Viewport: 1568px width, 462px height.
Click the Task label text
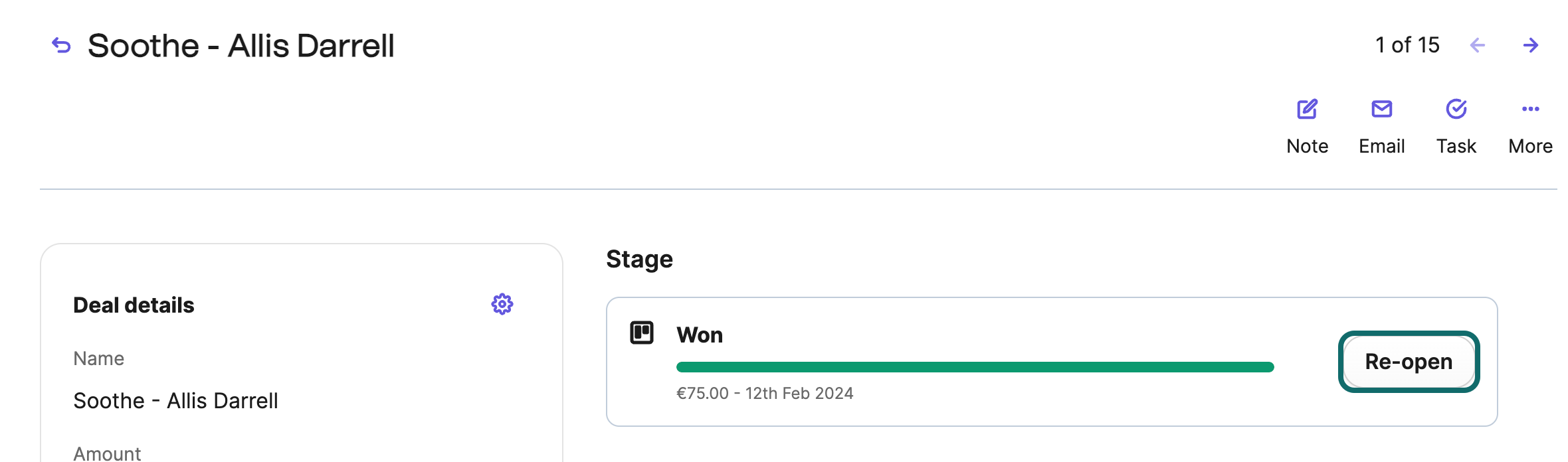point(1456,146)
